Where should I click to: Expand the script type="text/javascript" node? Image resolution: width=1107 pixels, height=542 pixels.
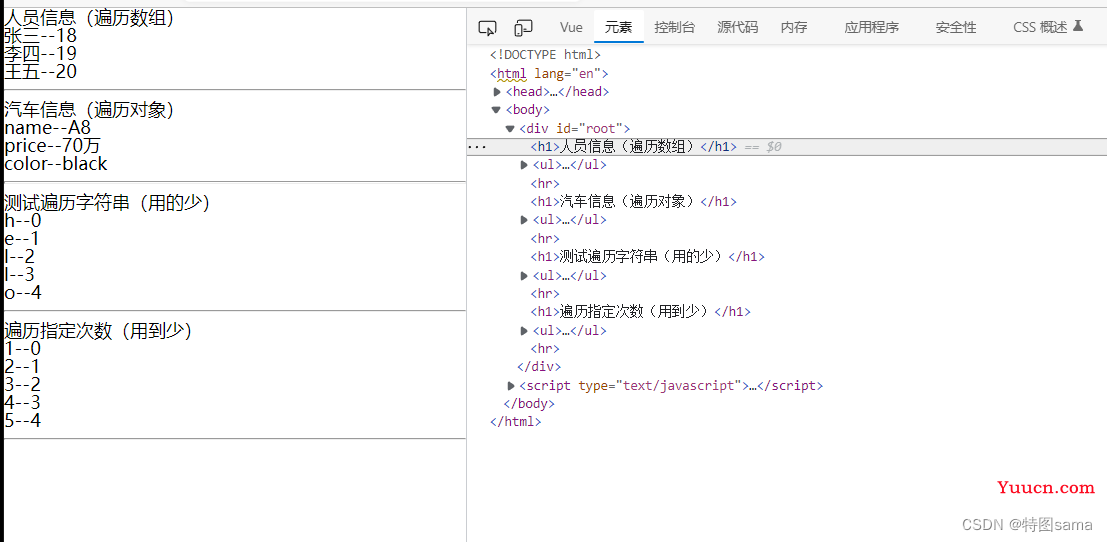(511, 386)
